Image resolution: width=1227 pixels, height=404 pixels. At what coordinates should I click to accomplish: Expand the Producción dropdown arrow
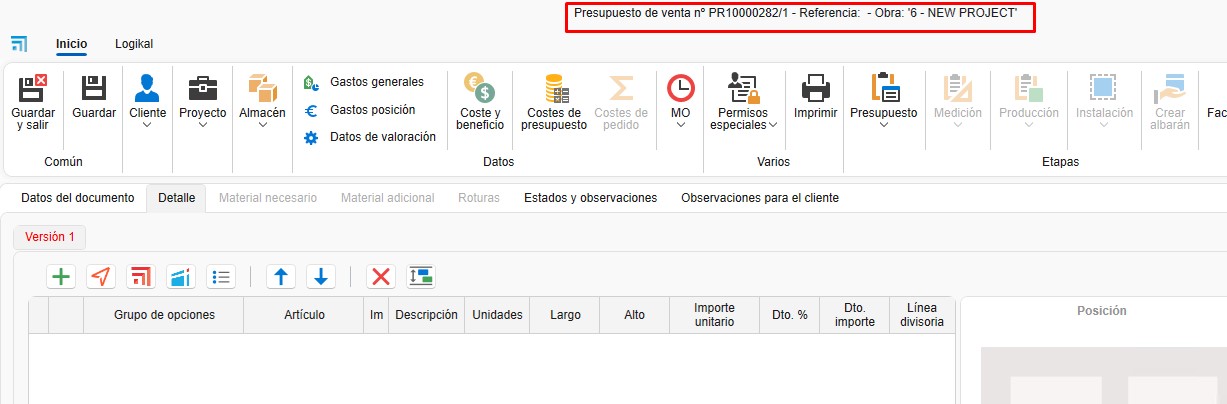(1029, 126)
